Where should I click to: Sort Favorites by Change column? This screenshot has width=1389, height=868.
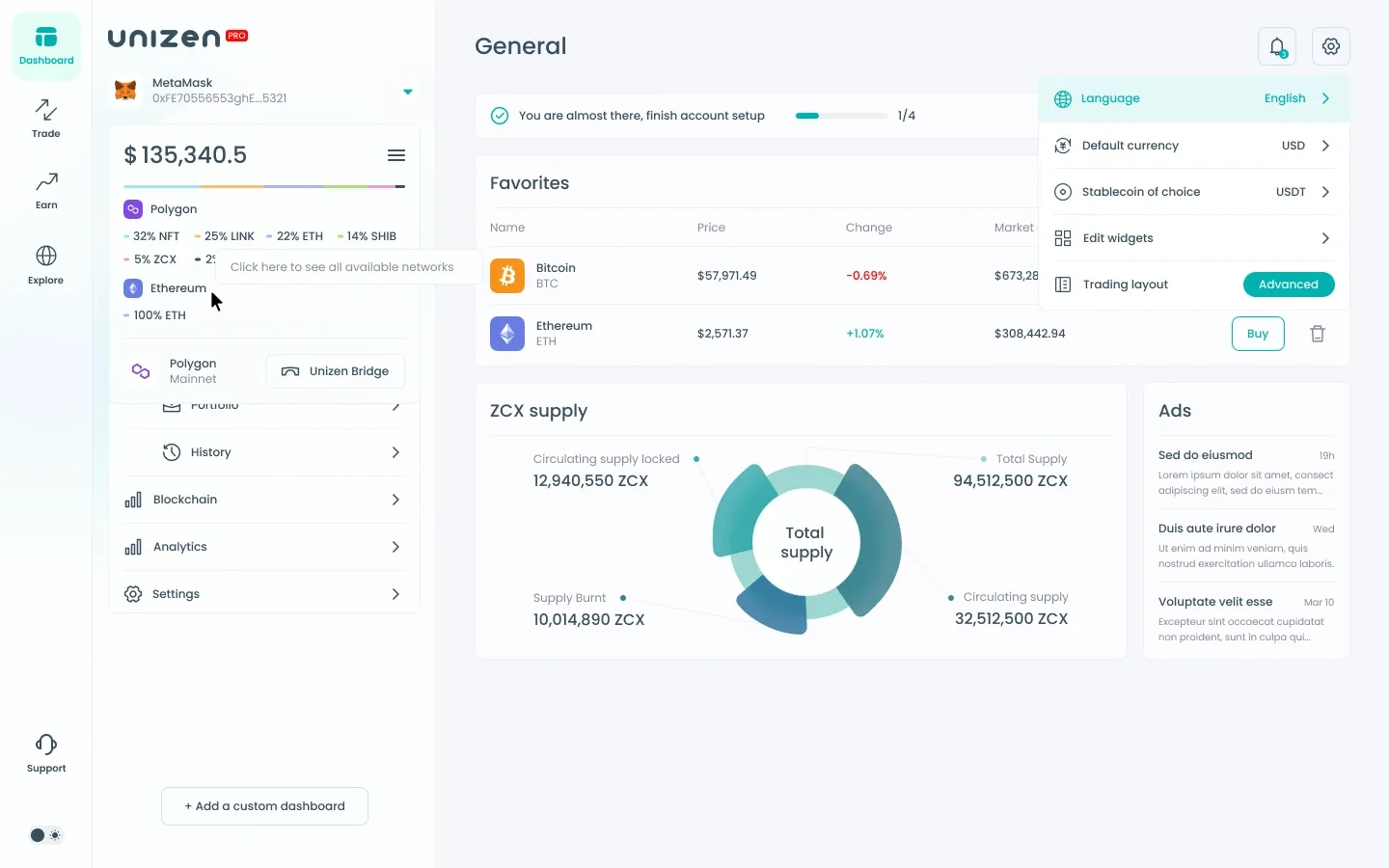tap(869, 228)
